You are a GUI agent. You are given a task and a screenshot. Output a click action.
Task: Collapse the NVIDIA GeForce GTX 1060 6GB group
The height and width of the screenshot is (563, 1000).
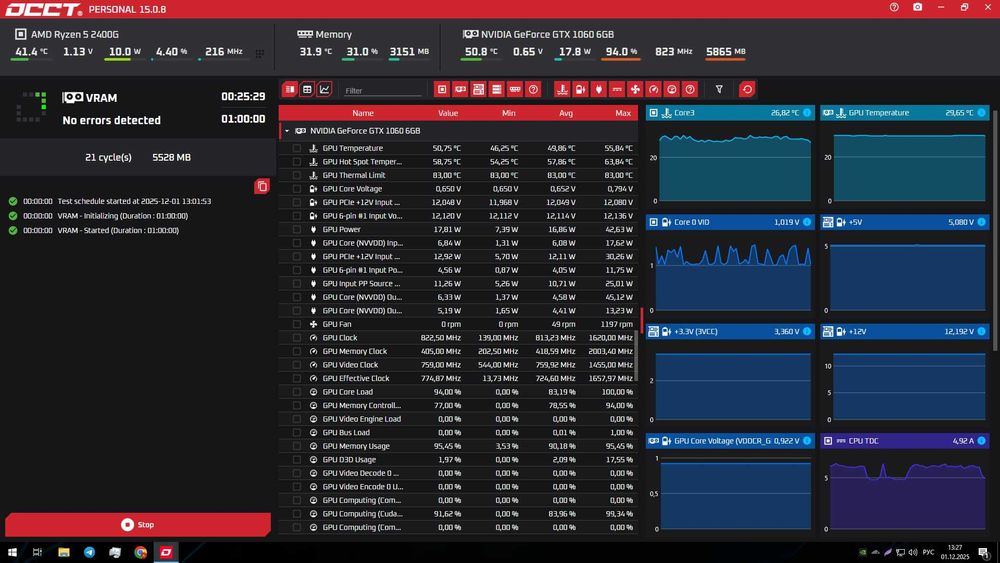pyautogui.click(x=287, y=131)
